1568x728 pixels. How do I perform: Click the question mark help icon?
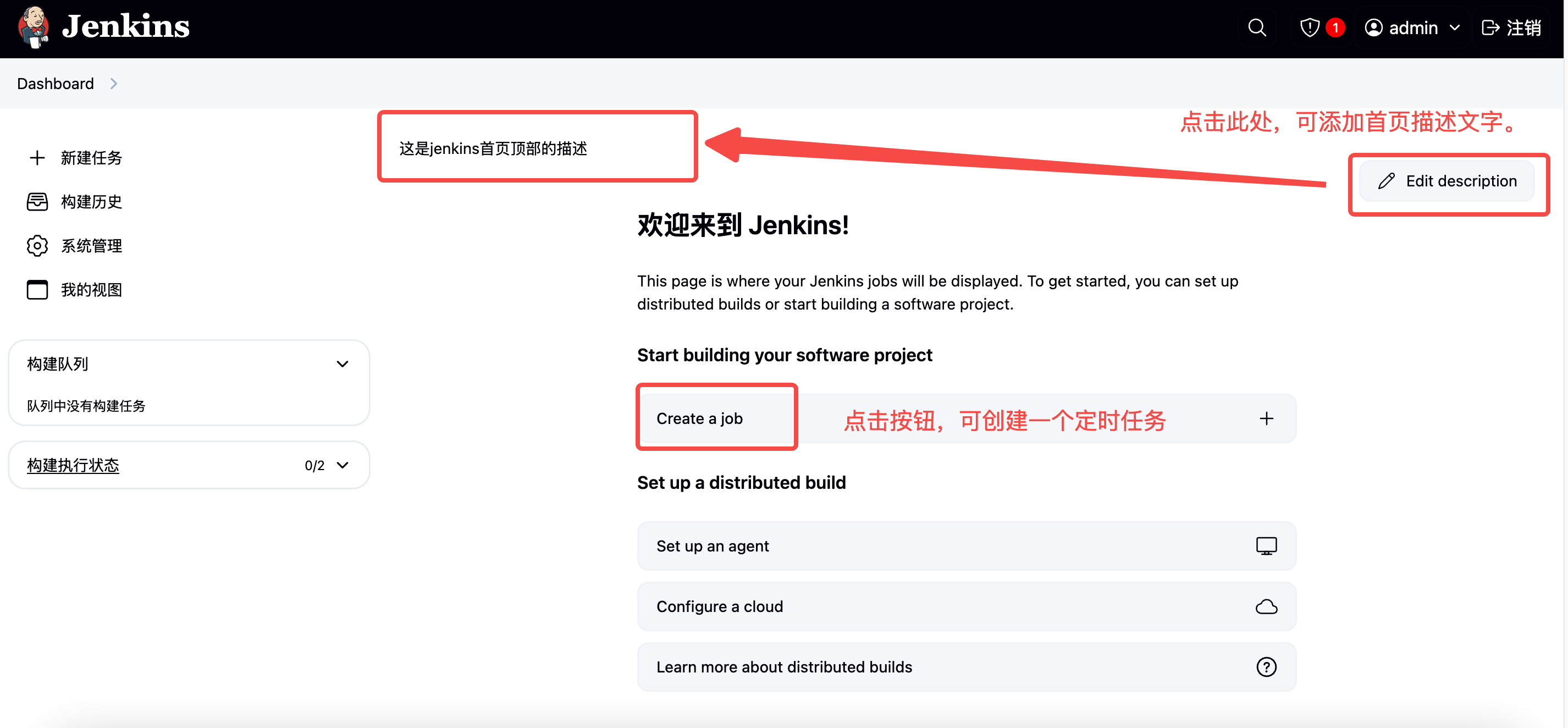pyautogui.click(x=1266, y=667)
